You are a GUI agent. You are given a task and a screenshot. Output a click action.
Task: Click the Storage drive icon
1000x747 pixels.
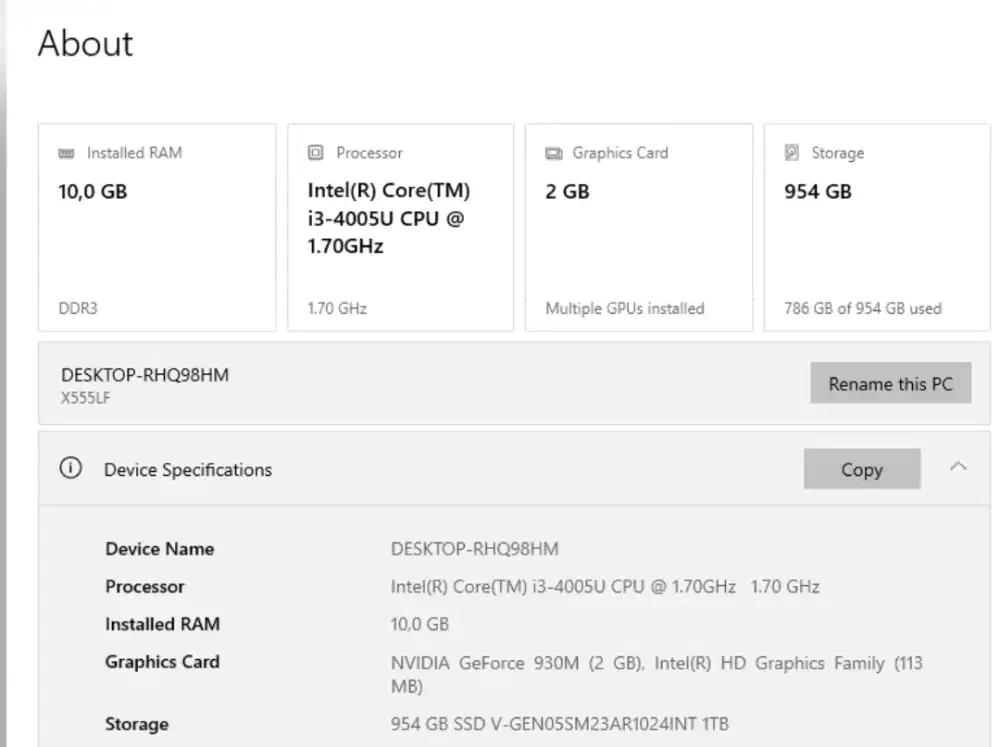click(x=791, y=152)
